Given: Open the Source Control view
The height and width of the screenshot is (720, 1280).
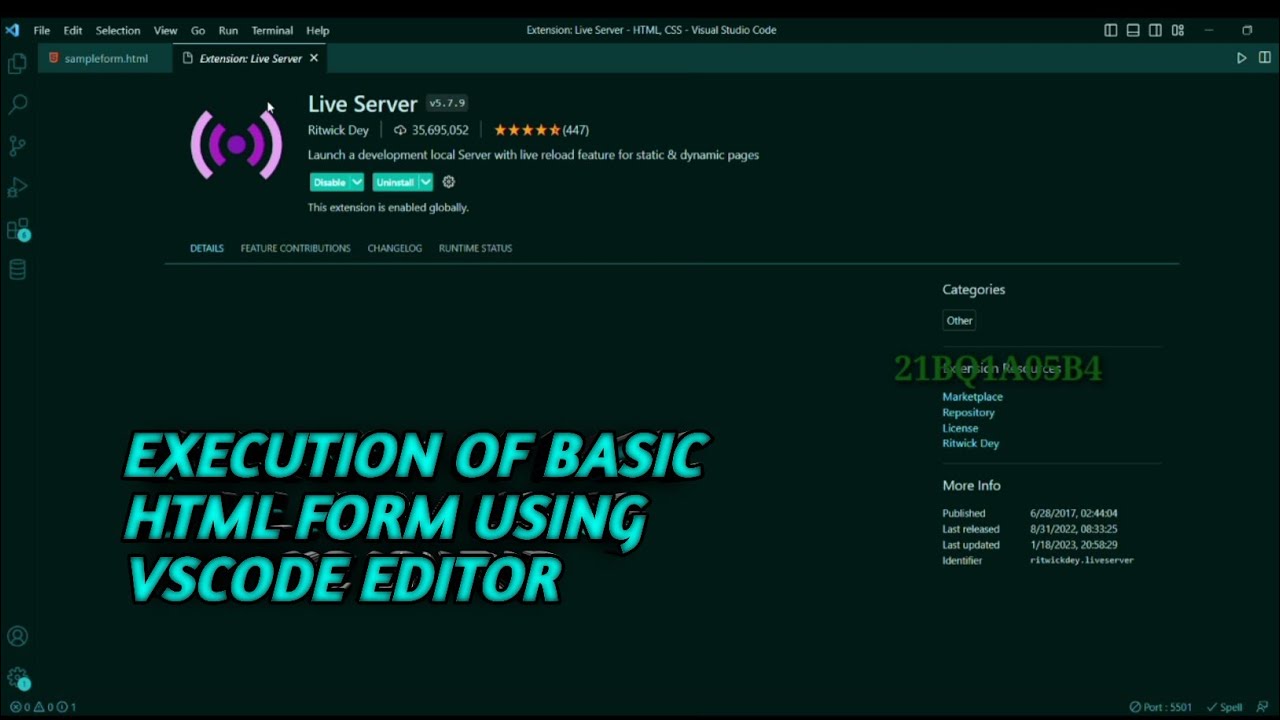Looking at the screenshot, I should 17,146.
